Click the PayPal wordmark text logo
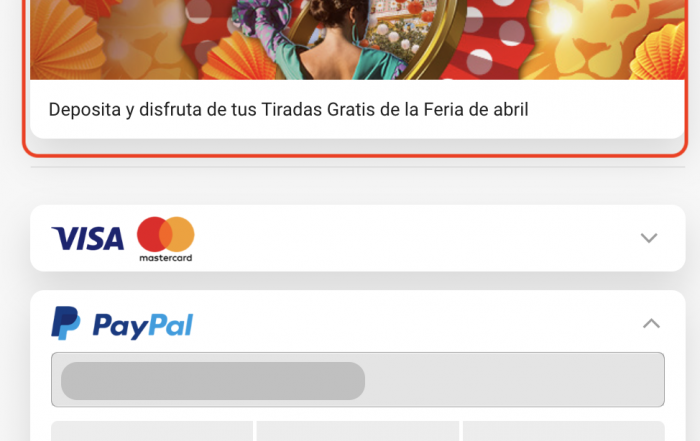 point(143,325)
